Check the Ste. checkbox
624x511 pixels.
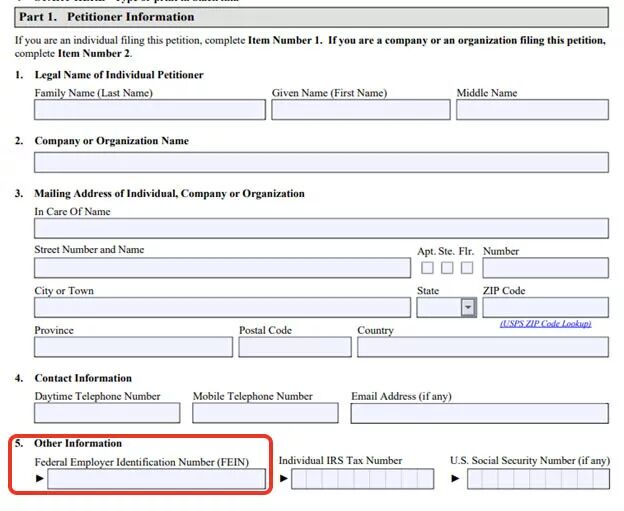click(x=447, y=268)
